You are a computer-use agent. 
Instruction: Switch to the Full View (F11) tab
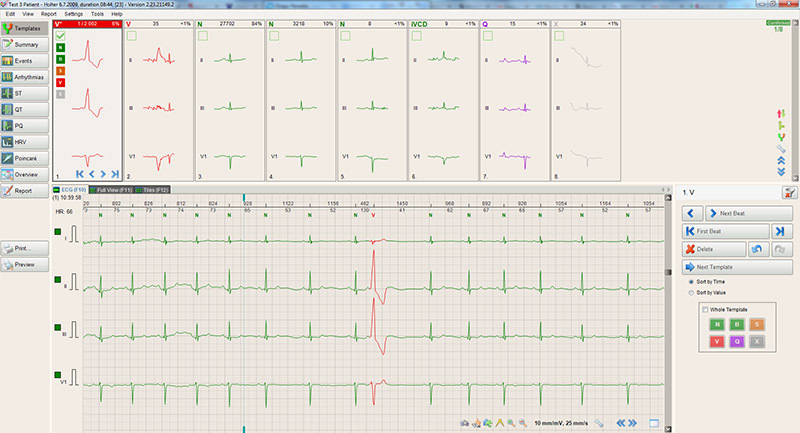pyautogui.click(x=111, y=190)
